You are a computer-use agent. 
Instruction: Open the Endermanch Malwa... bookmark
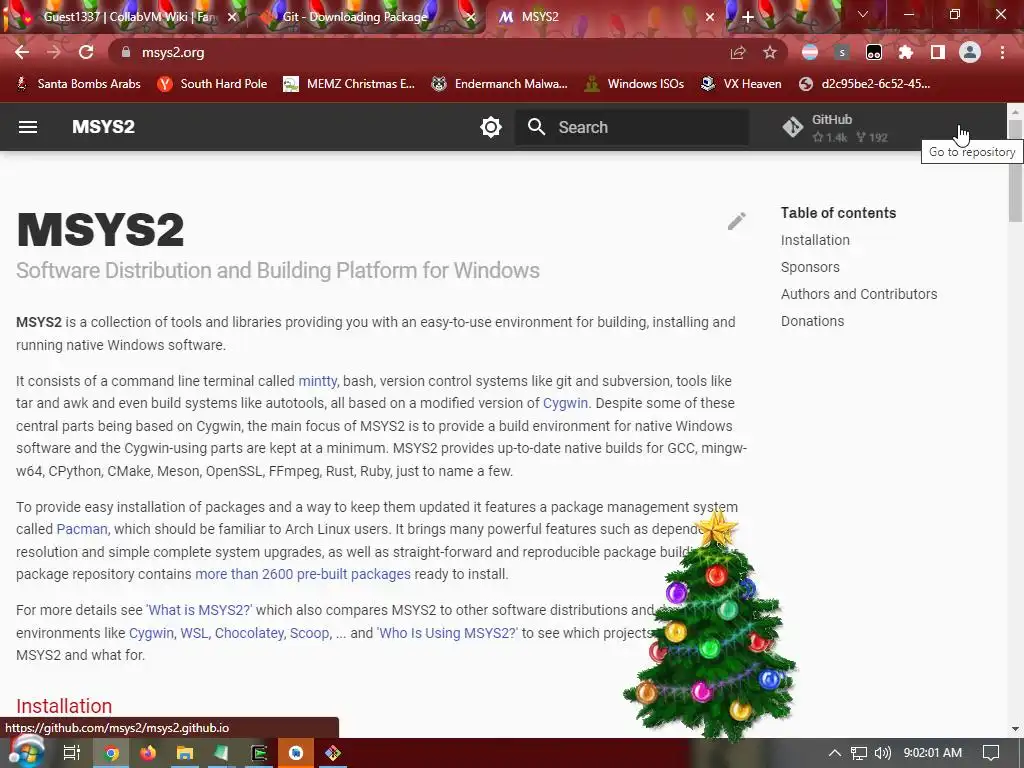(500, 84)
